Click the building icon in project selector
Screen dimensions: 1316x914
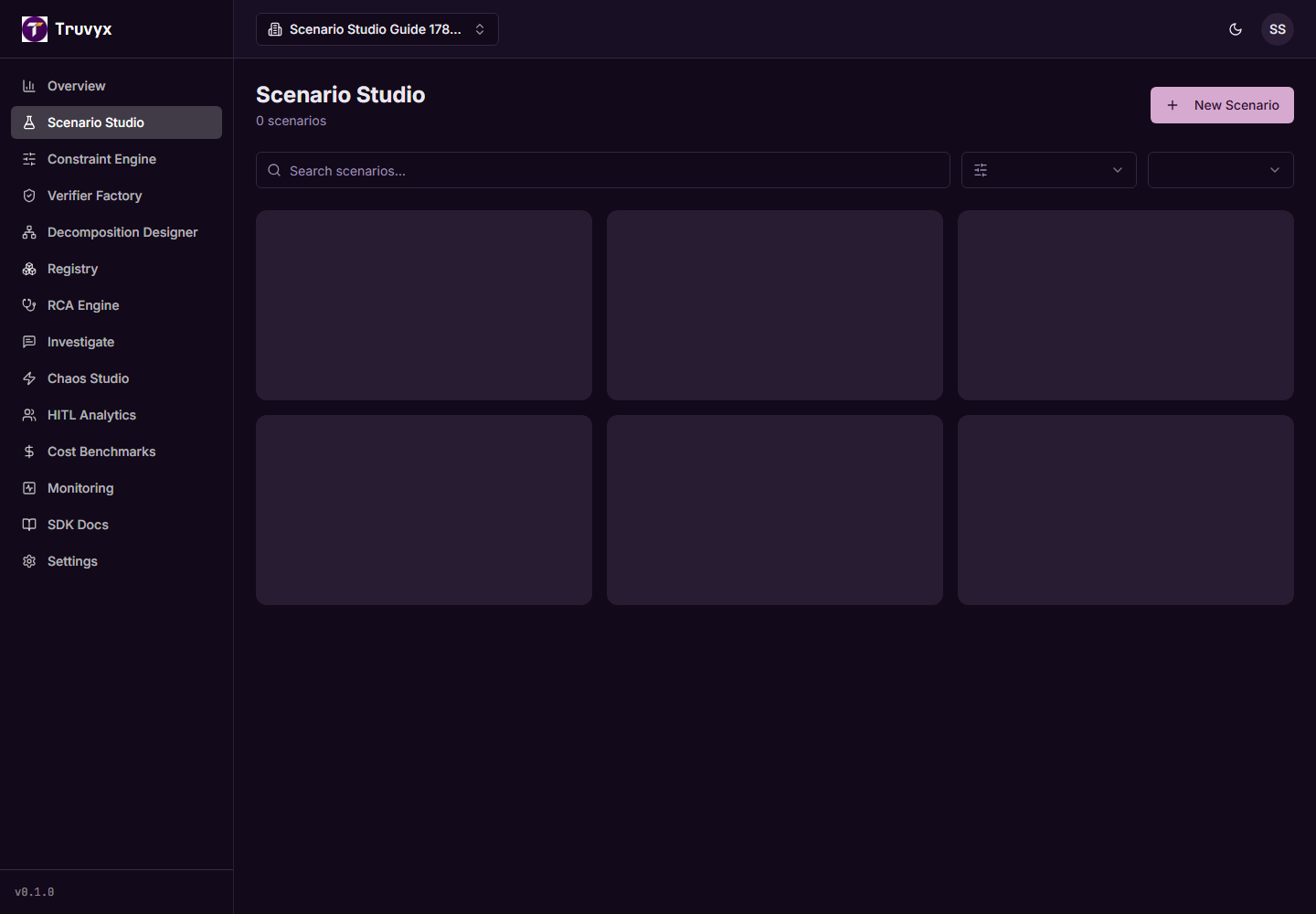[x=275, y=29]
